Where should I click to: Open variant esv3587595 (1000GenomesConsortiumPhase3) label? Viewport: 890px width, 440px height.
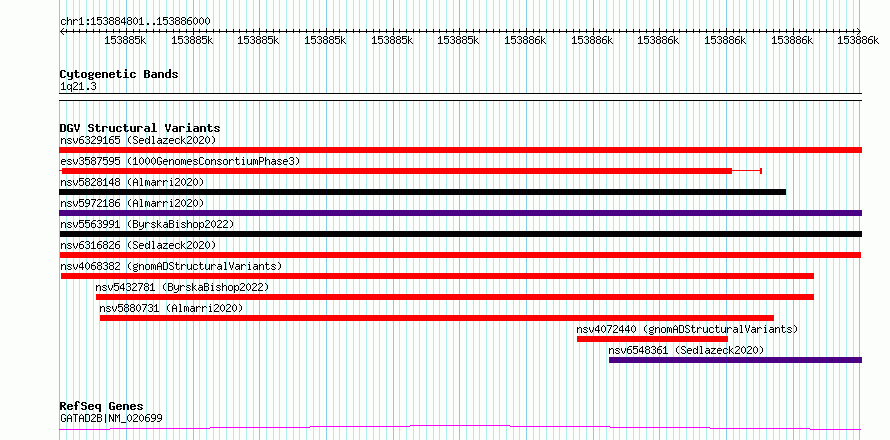(180, 161)
